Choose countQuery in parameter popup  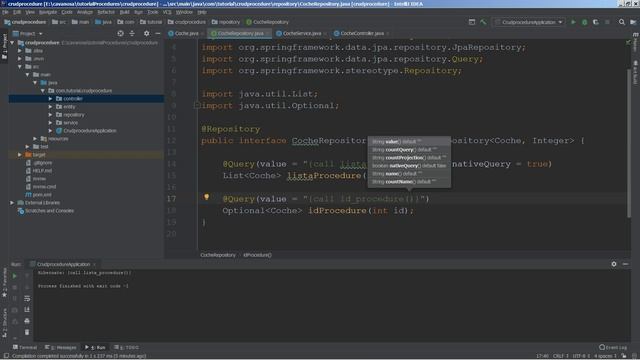(409, 150)
